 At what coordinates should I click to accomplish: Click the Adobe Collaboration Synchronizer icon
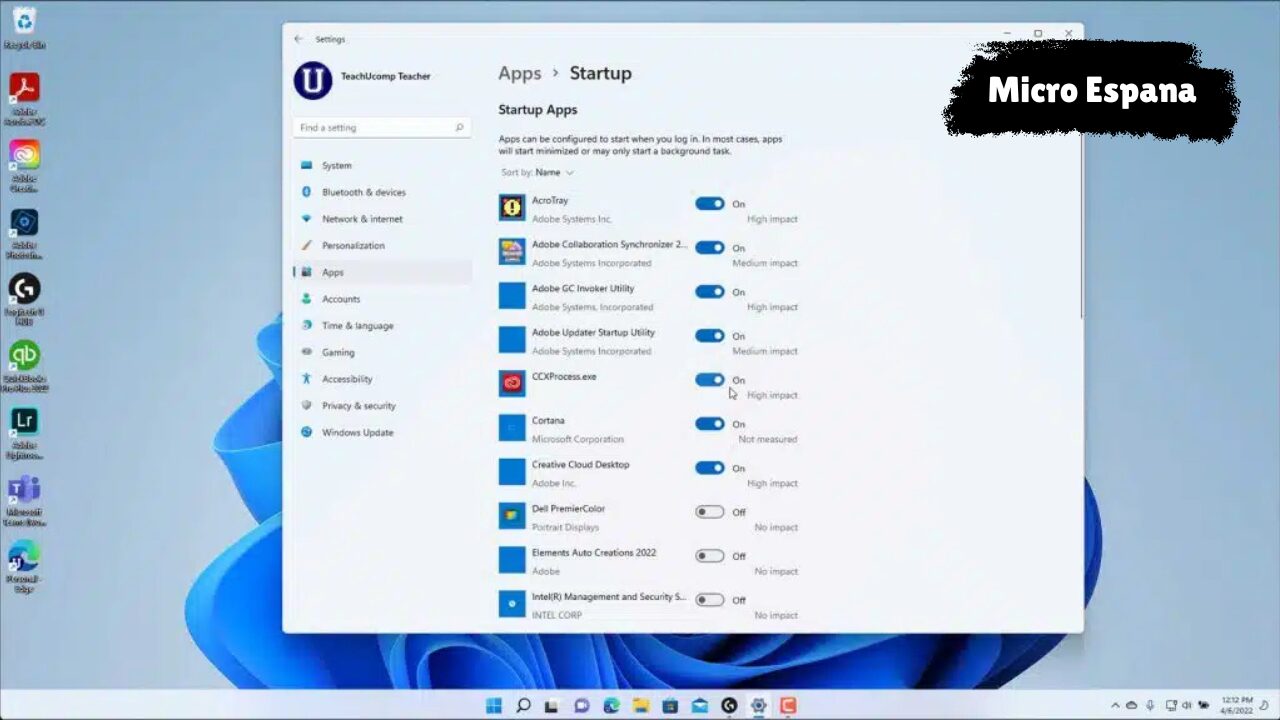click(512, 252)
